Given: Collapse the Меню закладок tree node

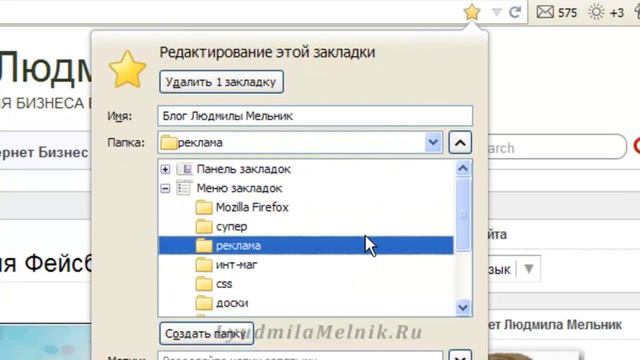Looking at the screenshot, I should click(x=165, y=188).
